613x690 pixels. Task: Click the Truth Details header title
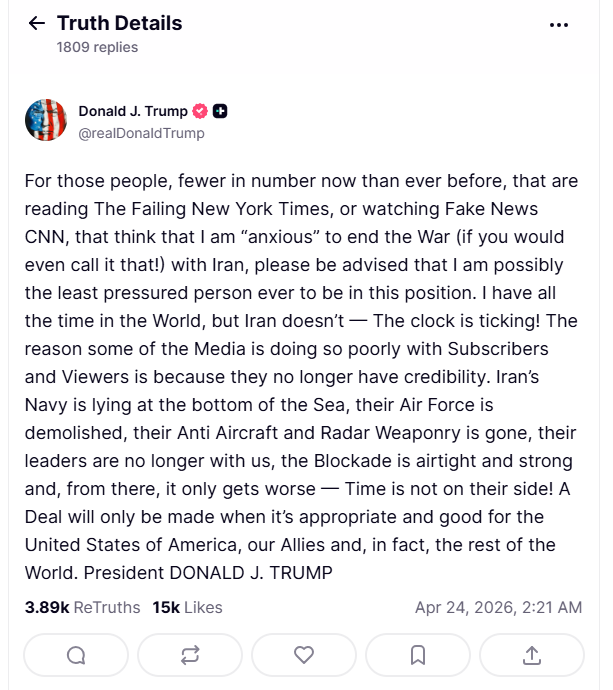[x=119, y=23]
